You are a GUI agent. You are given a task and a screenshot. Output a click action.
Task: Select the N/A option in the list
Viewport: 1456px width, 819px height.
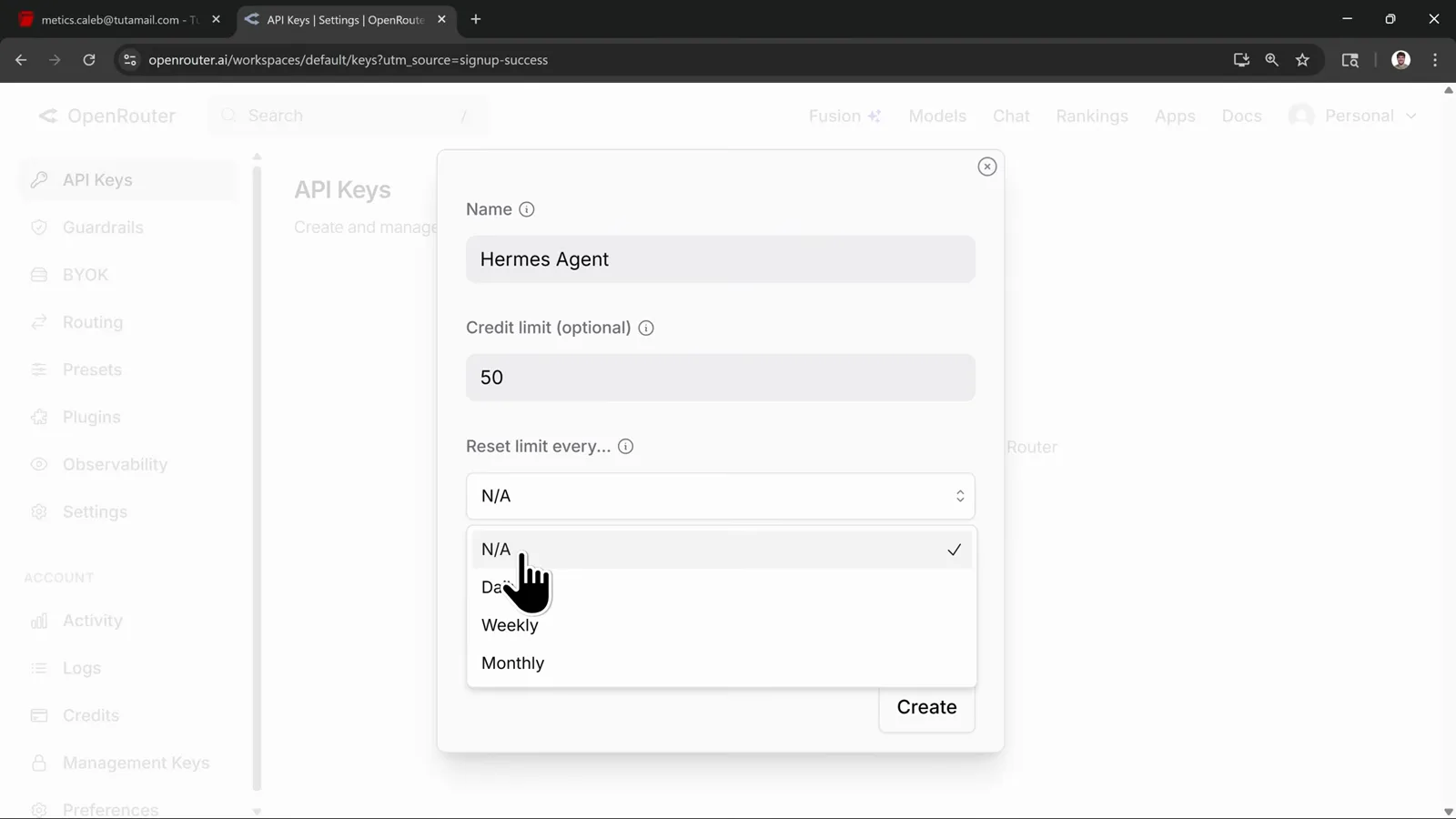pyautogui.click(x=720, y=550)
